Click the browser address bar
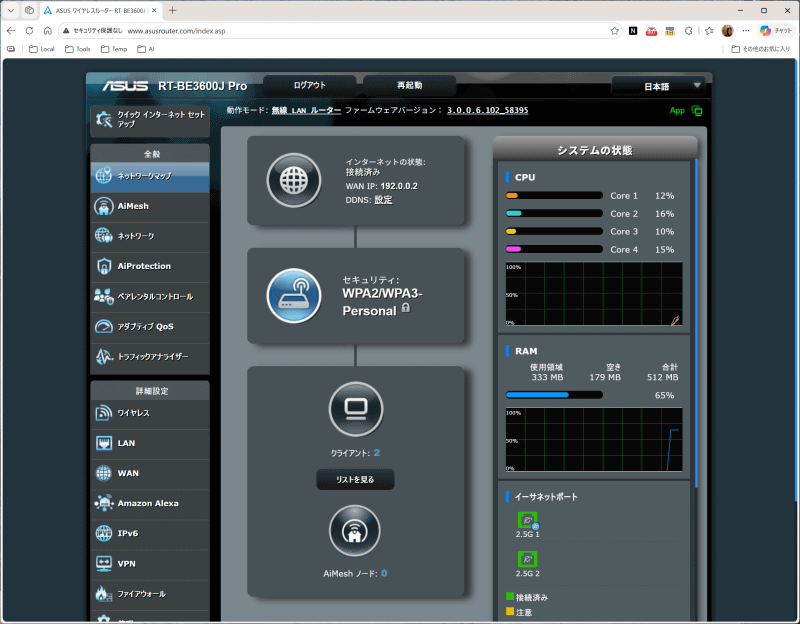Viewport: 800px width, 624px height. (341, 31)
